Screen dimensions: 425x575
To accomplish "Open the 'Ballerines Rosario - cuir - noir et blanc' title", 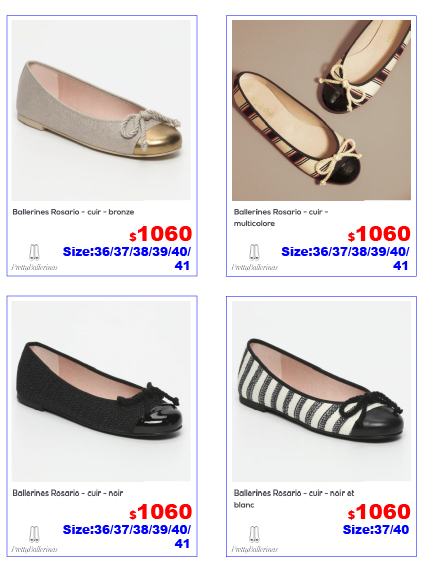I will 294,499.
